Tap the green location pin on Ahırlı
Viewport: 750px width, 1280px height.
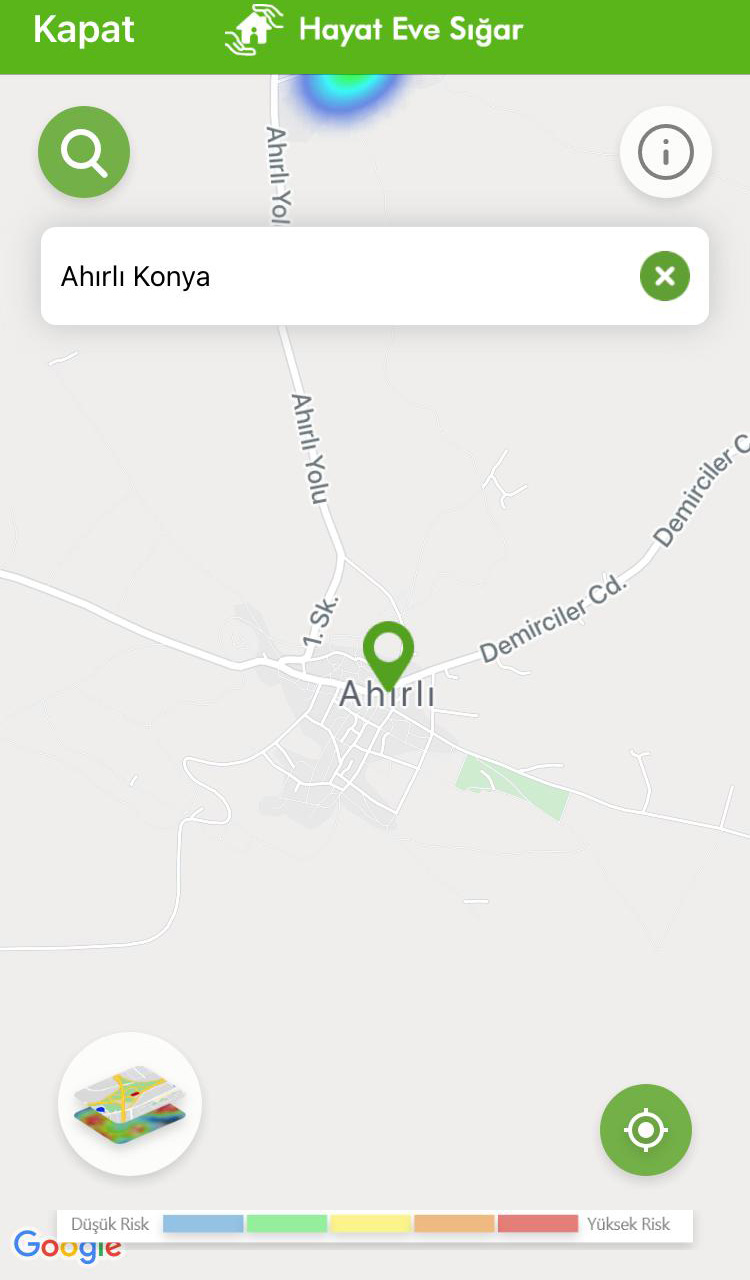pos(388,653)
